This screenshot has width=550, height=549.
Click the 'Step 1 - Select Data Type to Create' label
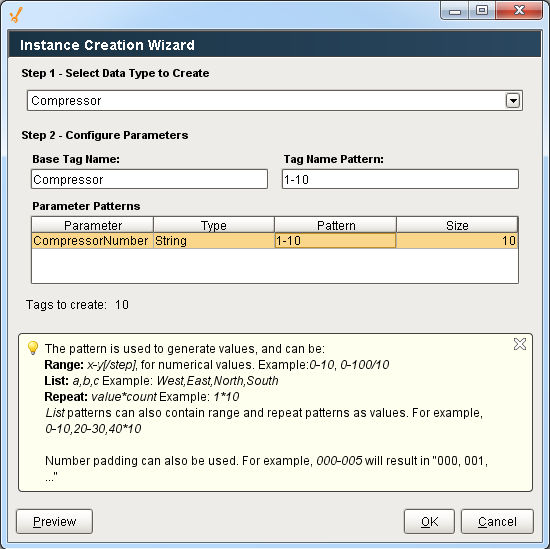point(115,73)
